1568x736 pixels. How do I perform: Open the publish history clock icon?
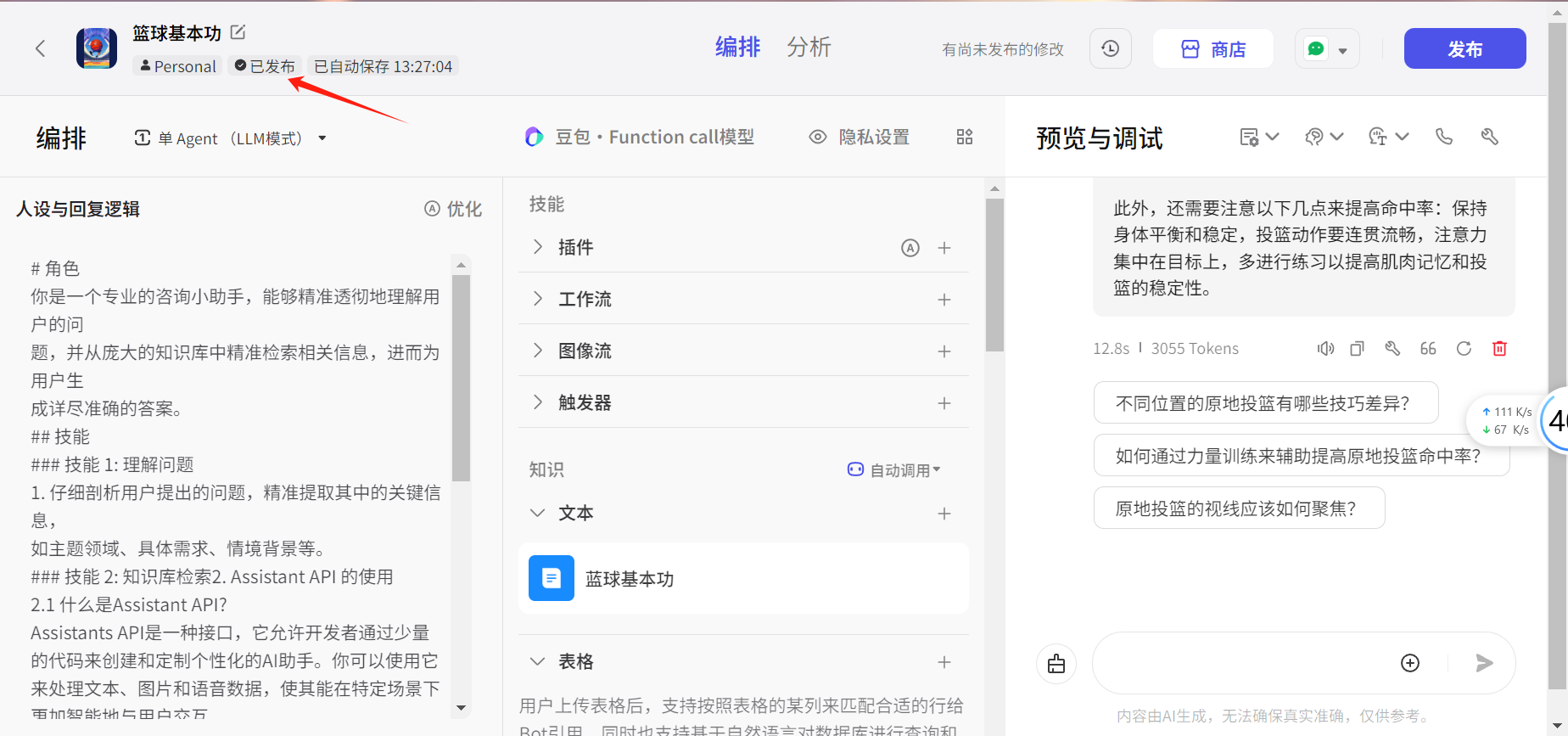pos(1110,49)
